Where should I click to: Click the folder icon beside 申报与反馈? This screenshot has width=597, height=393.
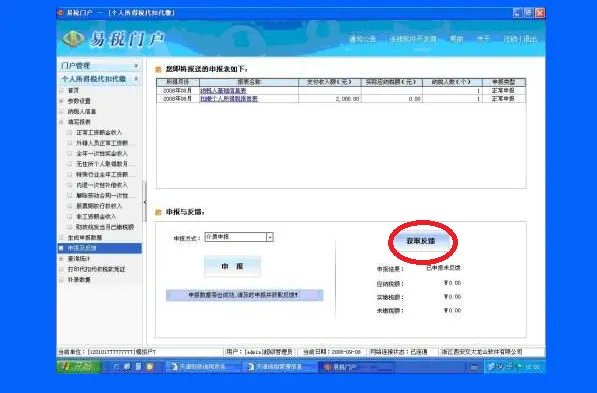tap(158, 212)
